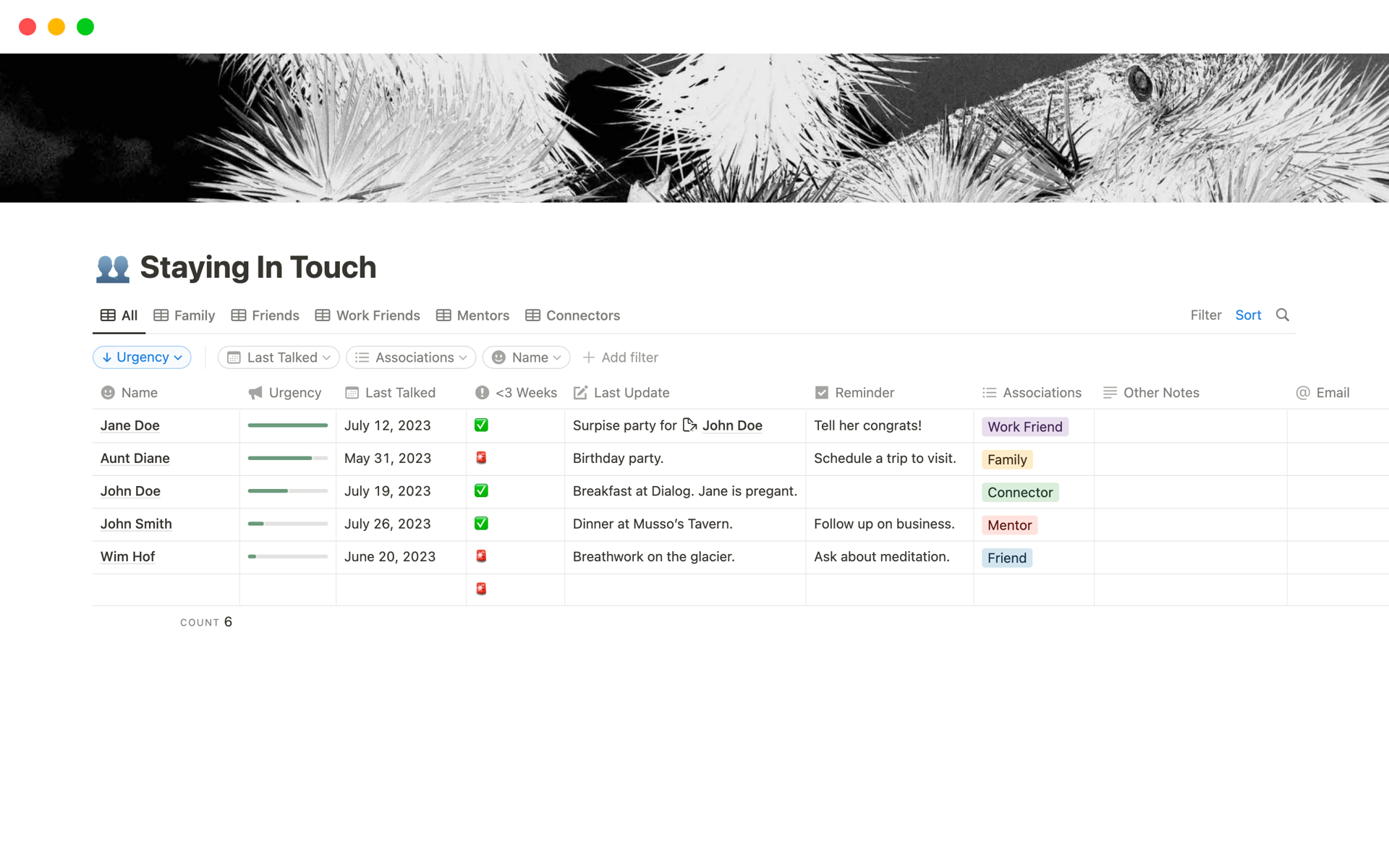
Task: Click Wim Hof's urgency progress bar
Action: (x=287, y=556)
